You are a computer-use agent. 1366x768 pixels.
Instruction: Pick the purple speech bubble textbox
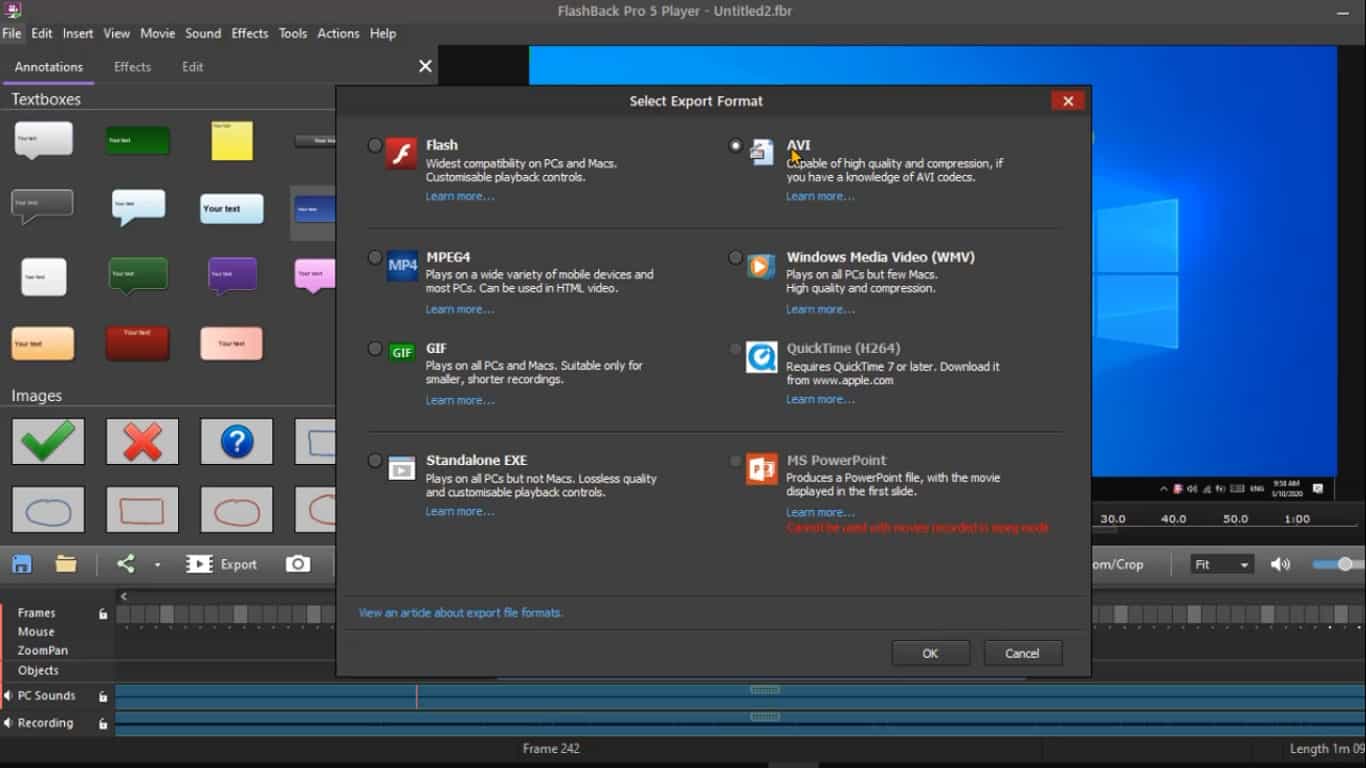pyautogui.click(x=232, y=275)
